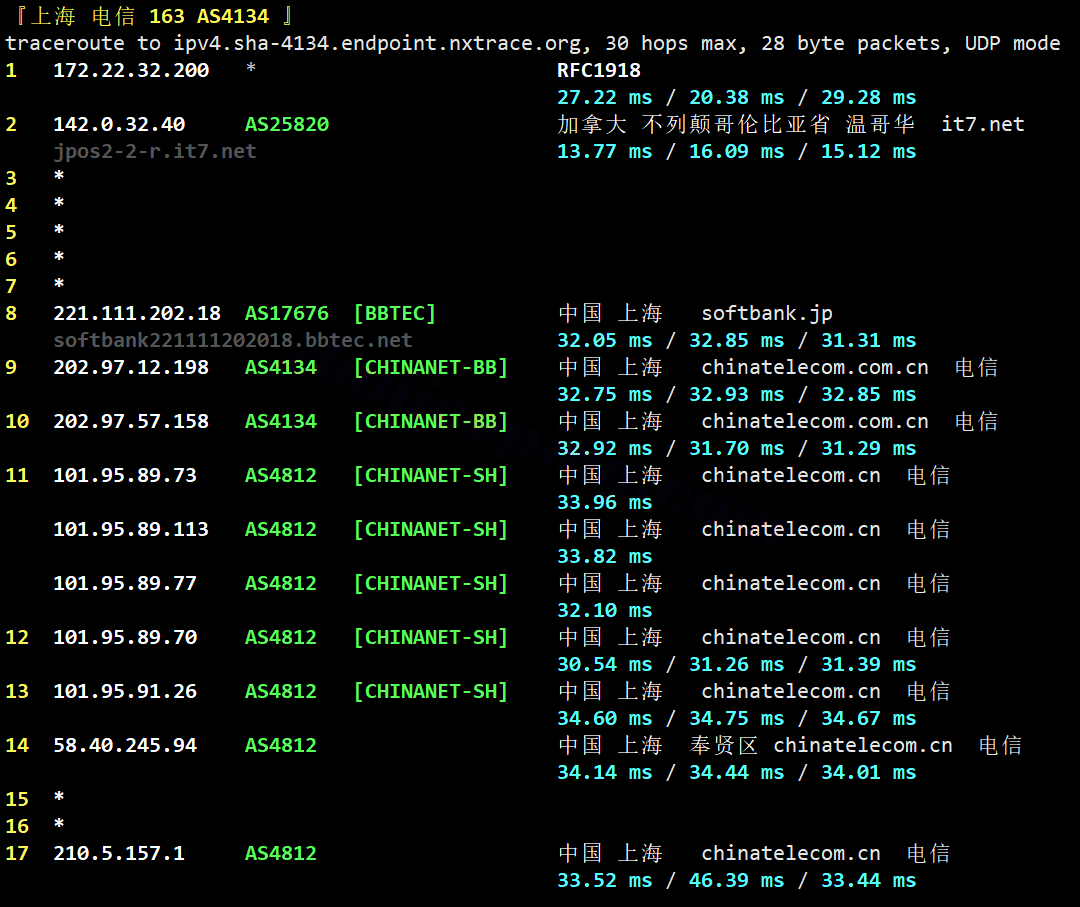Select latency 33.82 ms
The image size is (1080, 907).
tap(605, 556)
